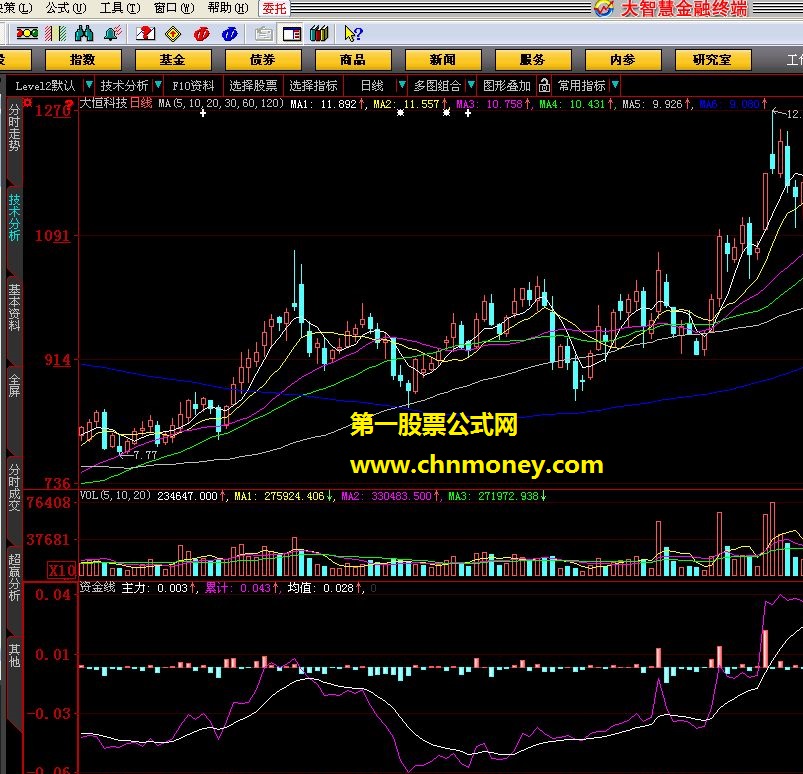Expand the 常用指标 dropdown arrow
This screenshot has width=803, height=774.
pos(615,85)
